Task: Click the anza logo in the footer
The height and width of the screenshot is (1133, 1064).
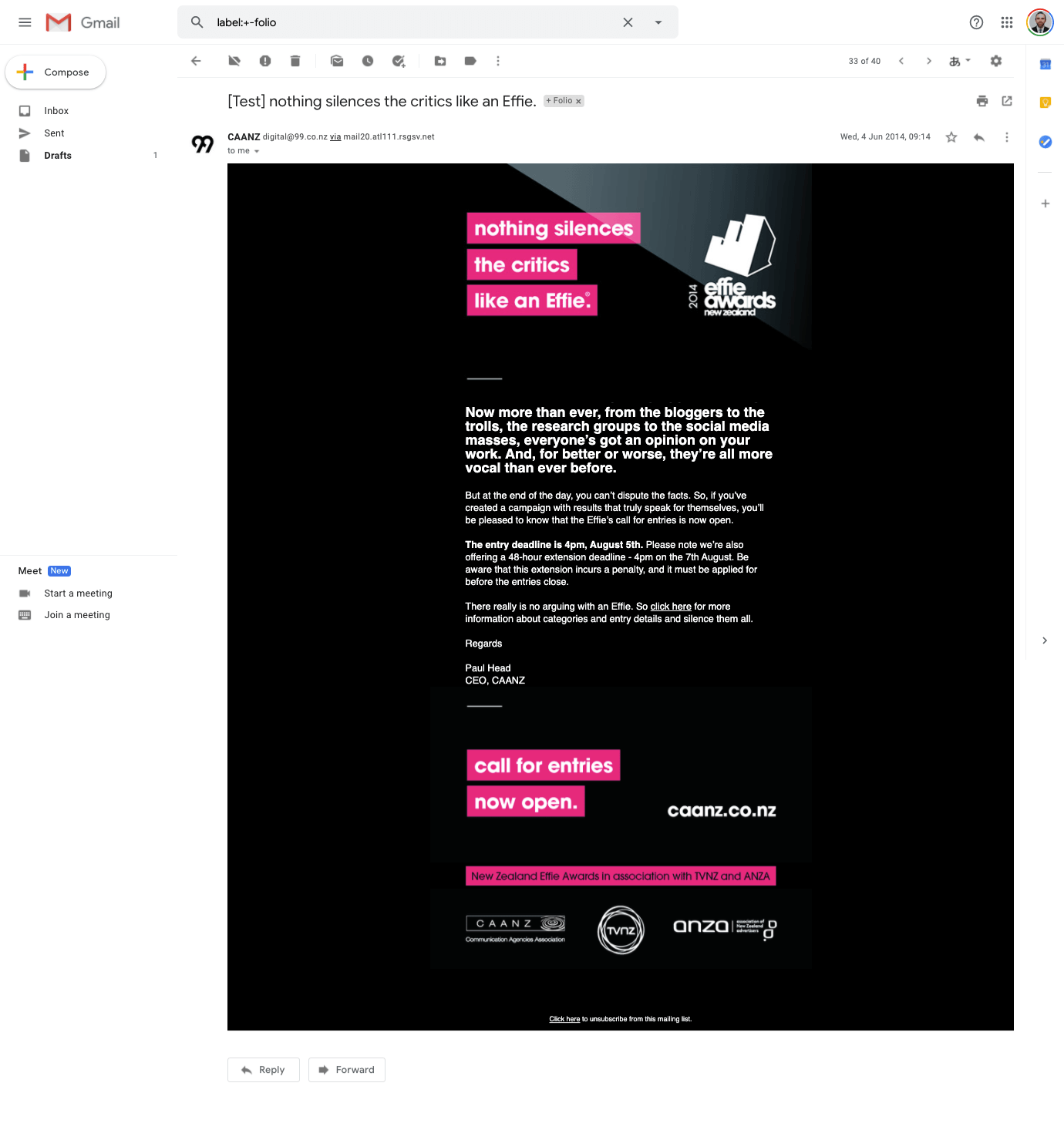Action: pos(725,928)
